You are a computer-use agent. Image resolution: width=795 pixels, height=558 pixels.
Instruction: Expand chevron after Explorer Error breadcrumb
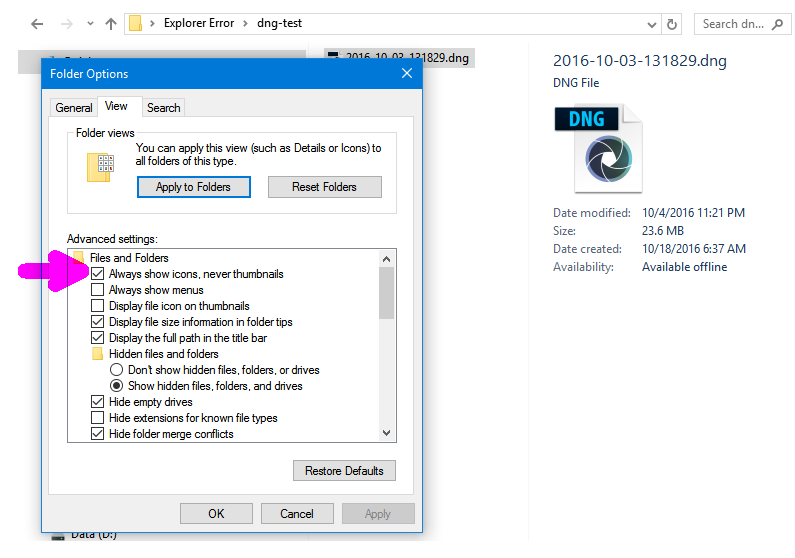coord(245,23)
